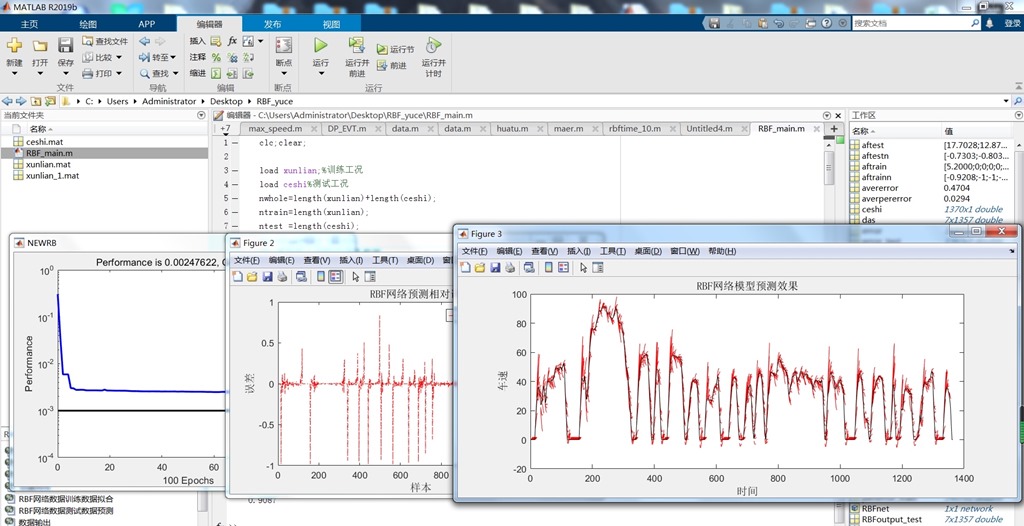Switch to the Publish (发布) ribbon tab

pos(272,24)
